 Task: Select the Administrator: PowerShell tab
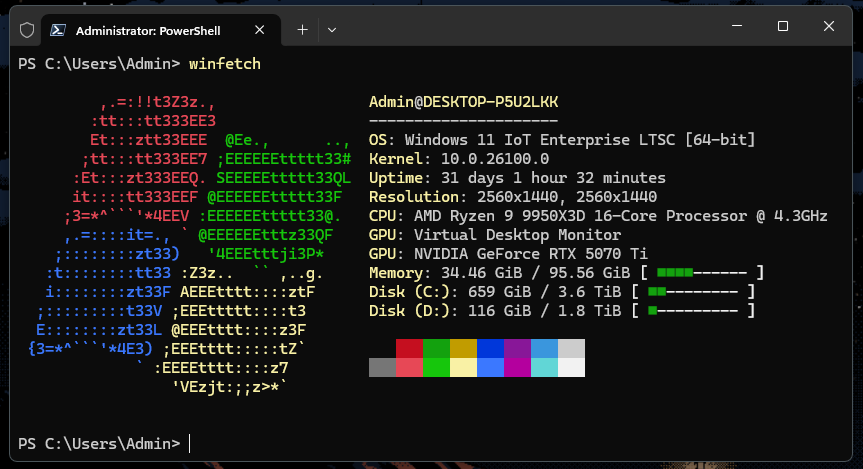pyautogui.click(x=161, y=30)
